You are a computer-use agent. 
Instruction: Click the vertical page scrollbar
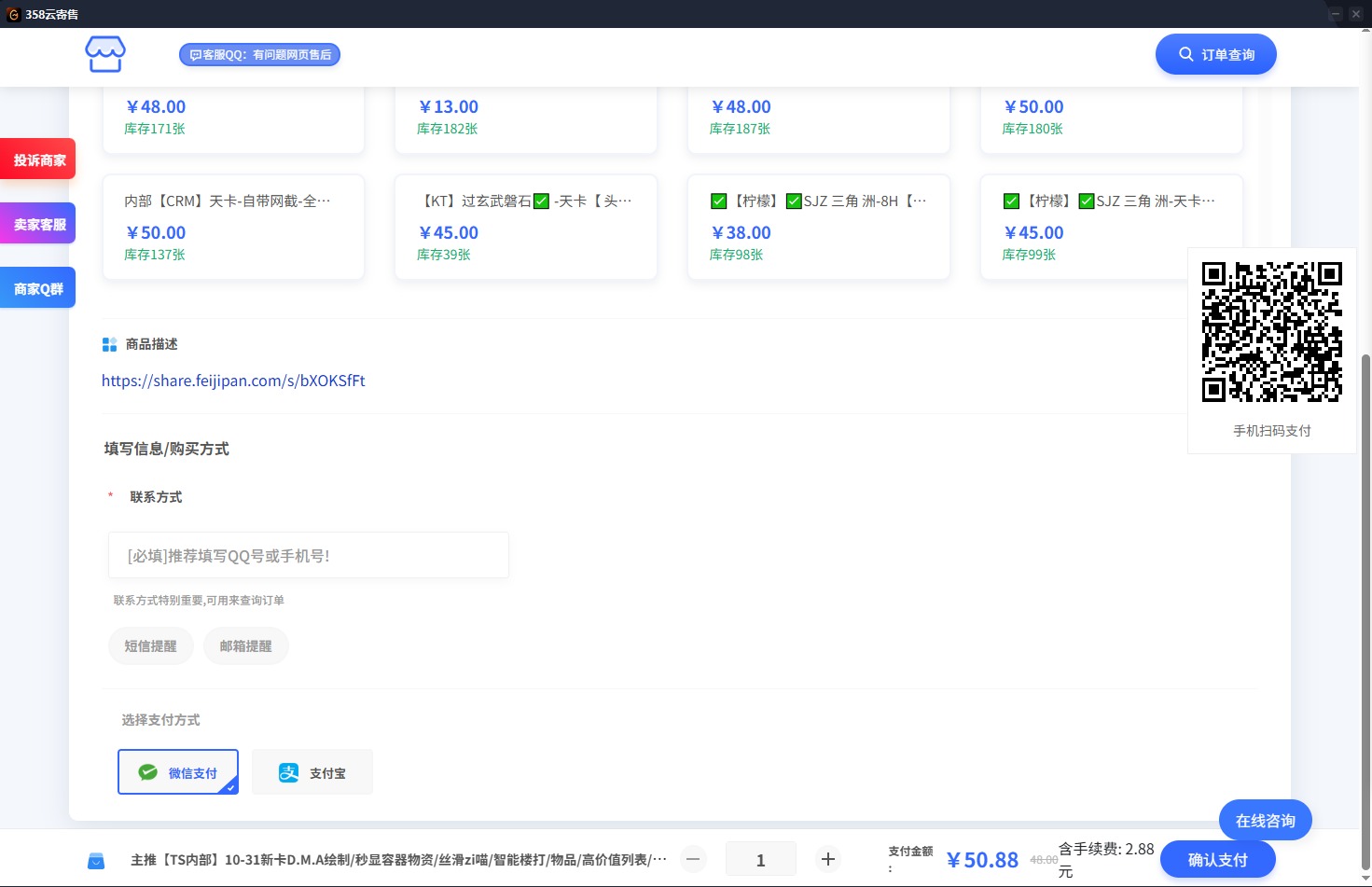(x=1365, y=606)
